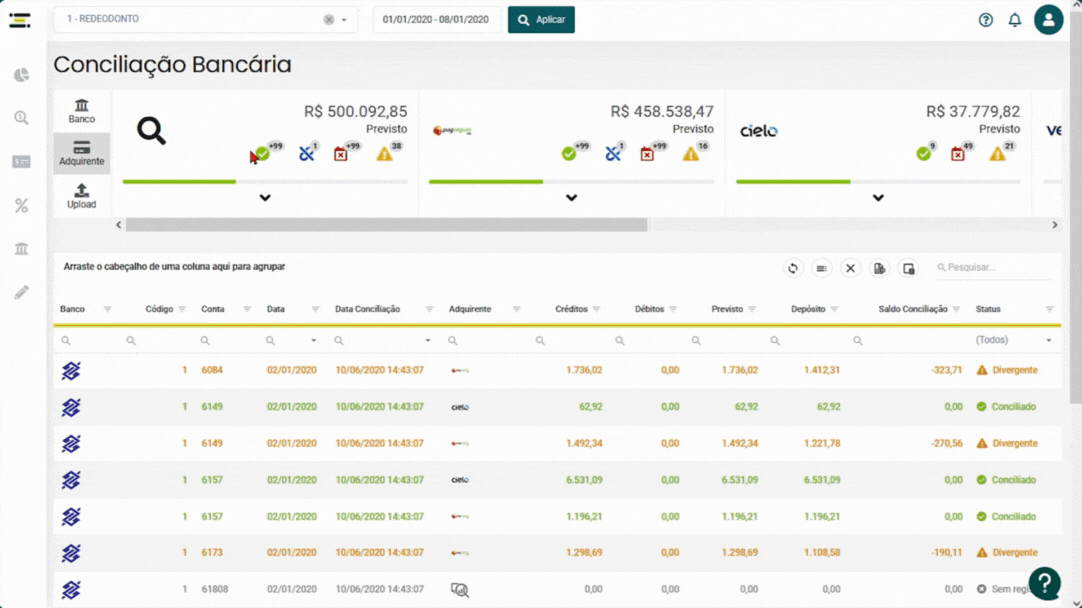
Task: Clear the REDEODONTO selection with X
Action: (328, 20)
